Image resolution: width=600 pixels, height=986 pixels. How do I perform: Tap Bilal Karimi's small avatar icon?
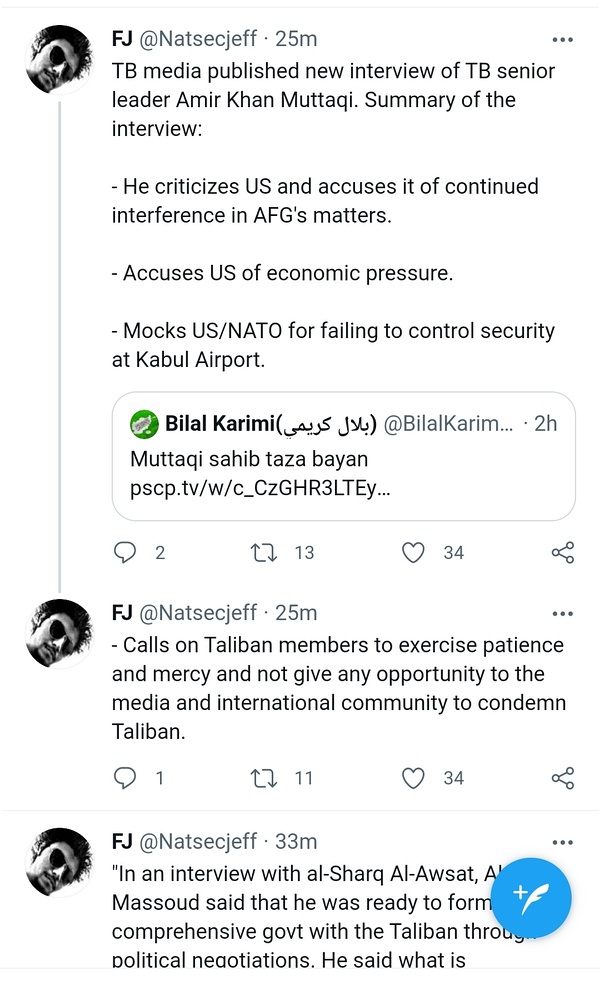[x=145, y=423]
